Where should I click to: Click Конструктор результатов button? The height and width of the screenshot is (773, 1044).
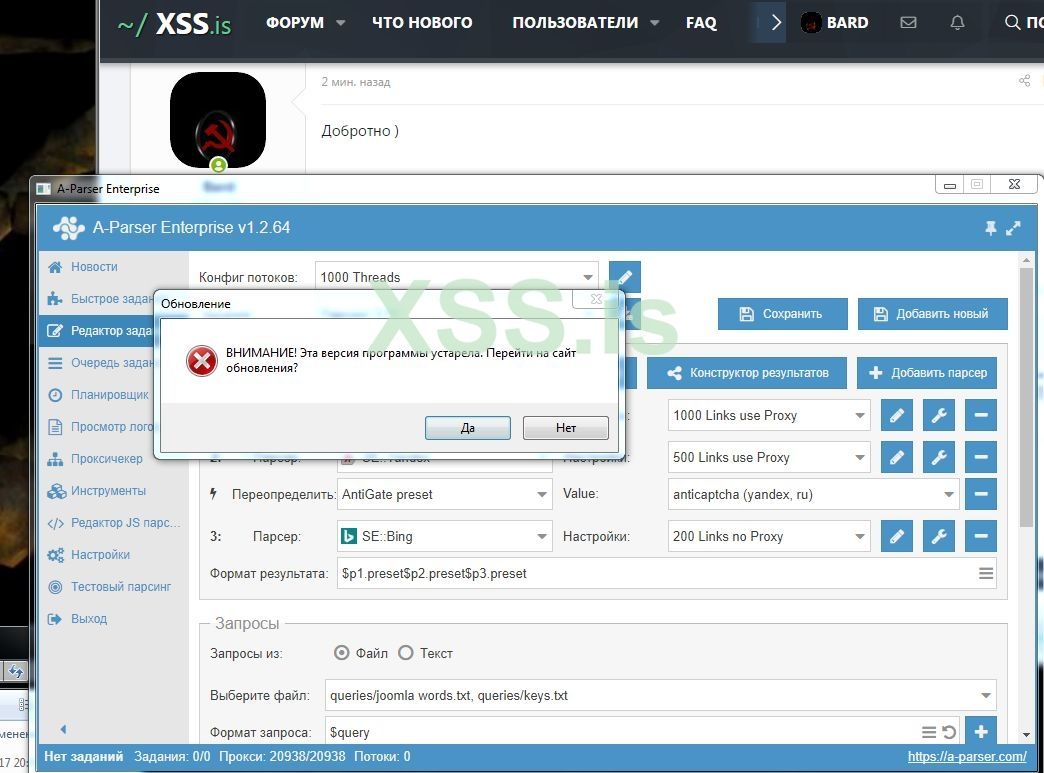pyautogui.click(x=746, y=373)
